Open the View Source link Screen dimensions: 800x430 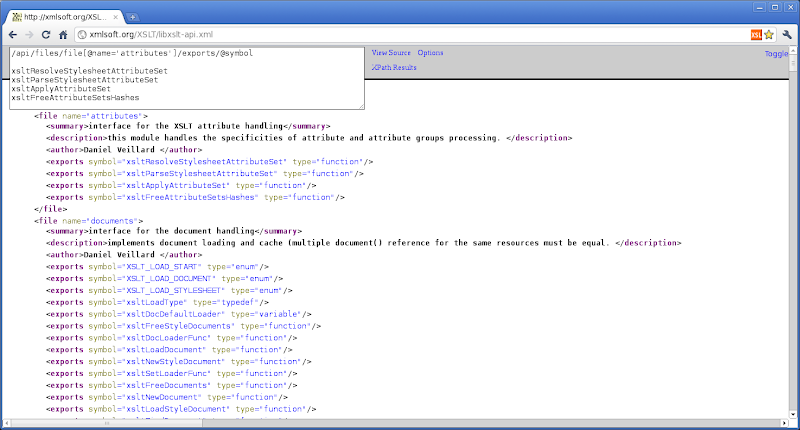[391, 53]
